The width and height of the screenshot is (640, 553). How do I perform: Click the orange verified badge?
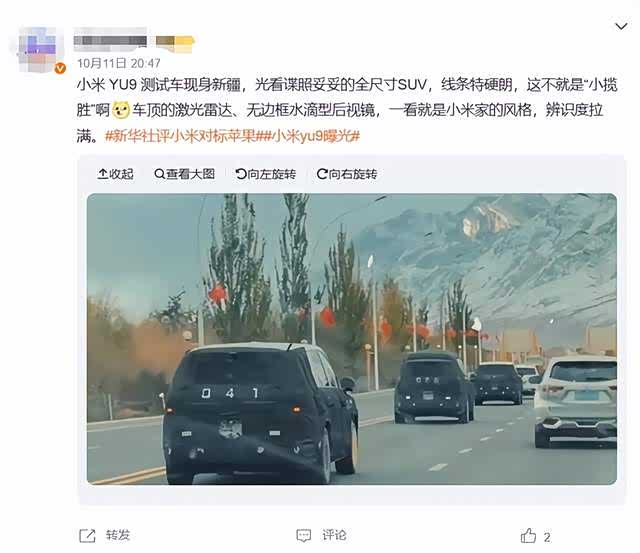[60, 68]
